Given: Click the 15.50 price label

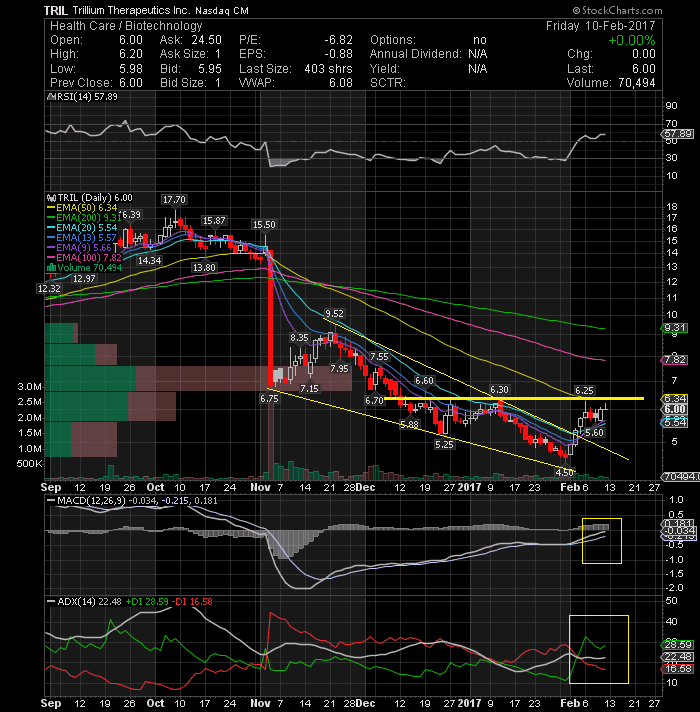Looking at the screenshot, I should pos(264,225).
